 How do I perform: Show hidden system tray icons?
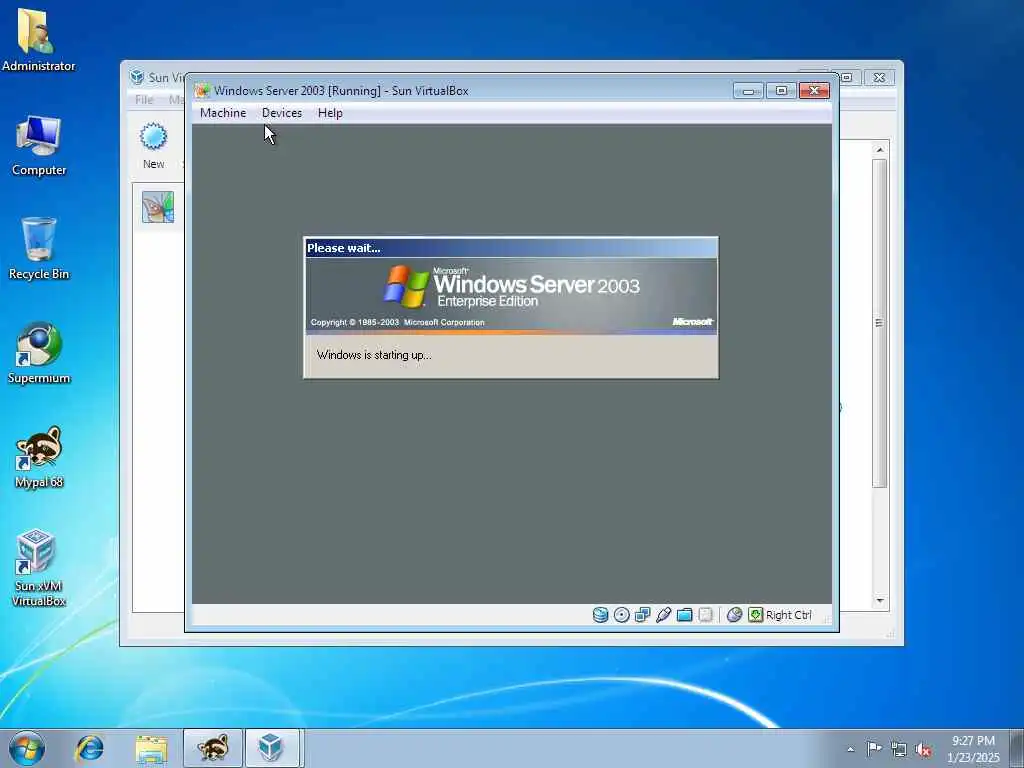click(x=850, y=749)
